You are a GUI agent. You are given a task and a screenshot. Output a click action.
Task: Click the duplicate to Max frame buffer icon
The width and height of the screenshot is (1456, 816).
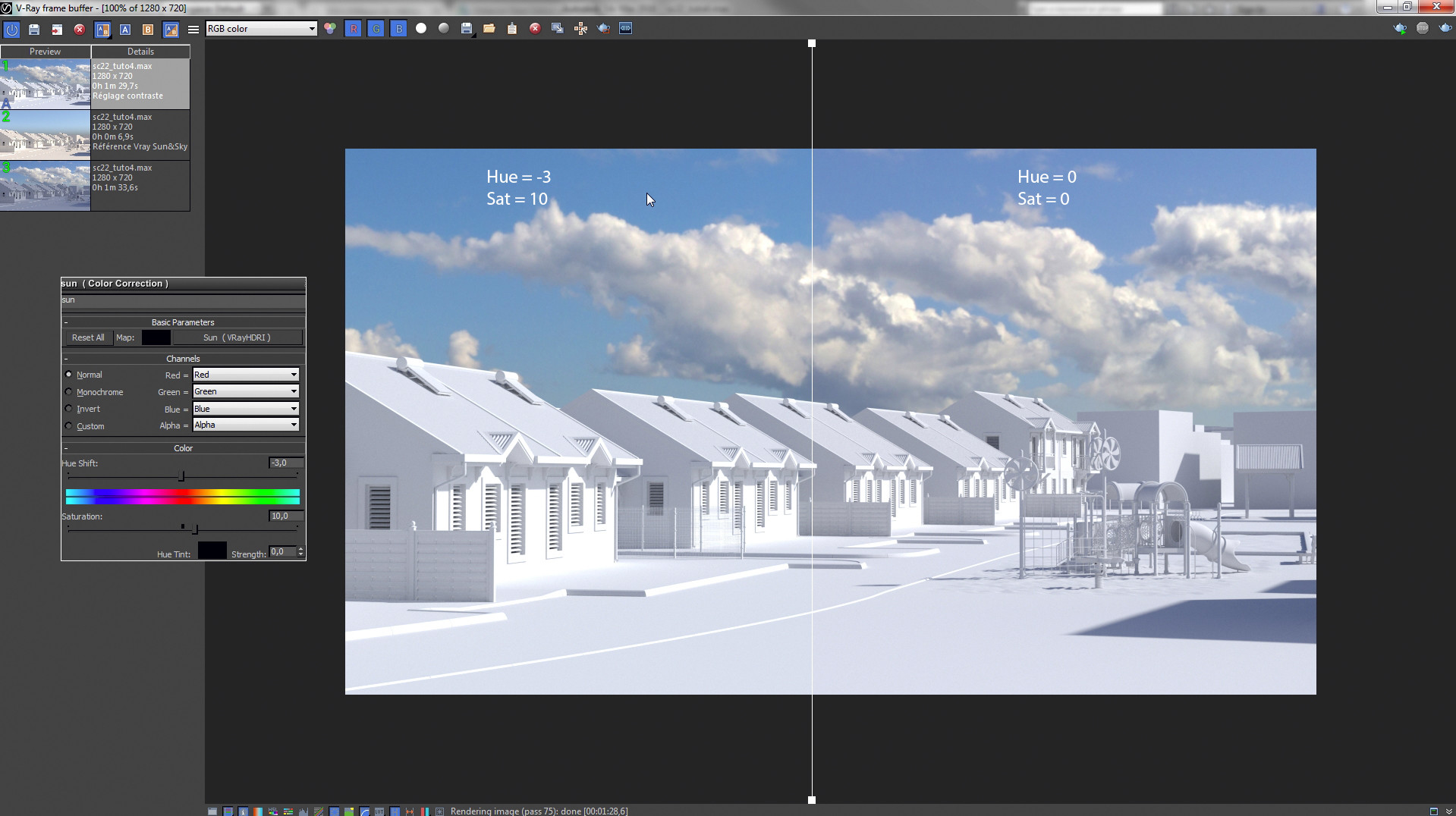click(x=558, y=28)
